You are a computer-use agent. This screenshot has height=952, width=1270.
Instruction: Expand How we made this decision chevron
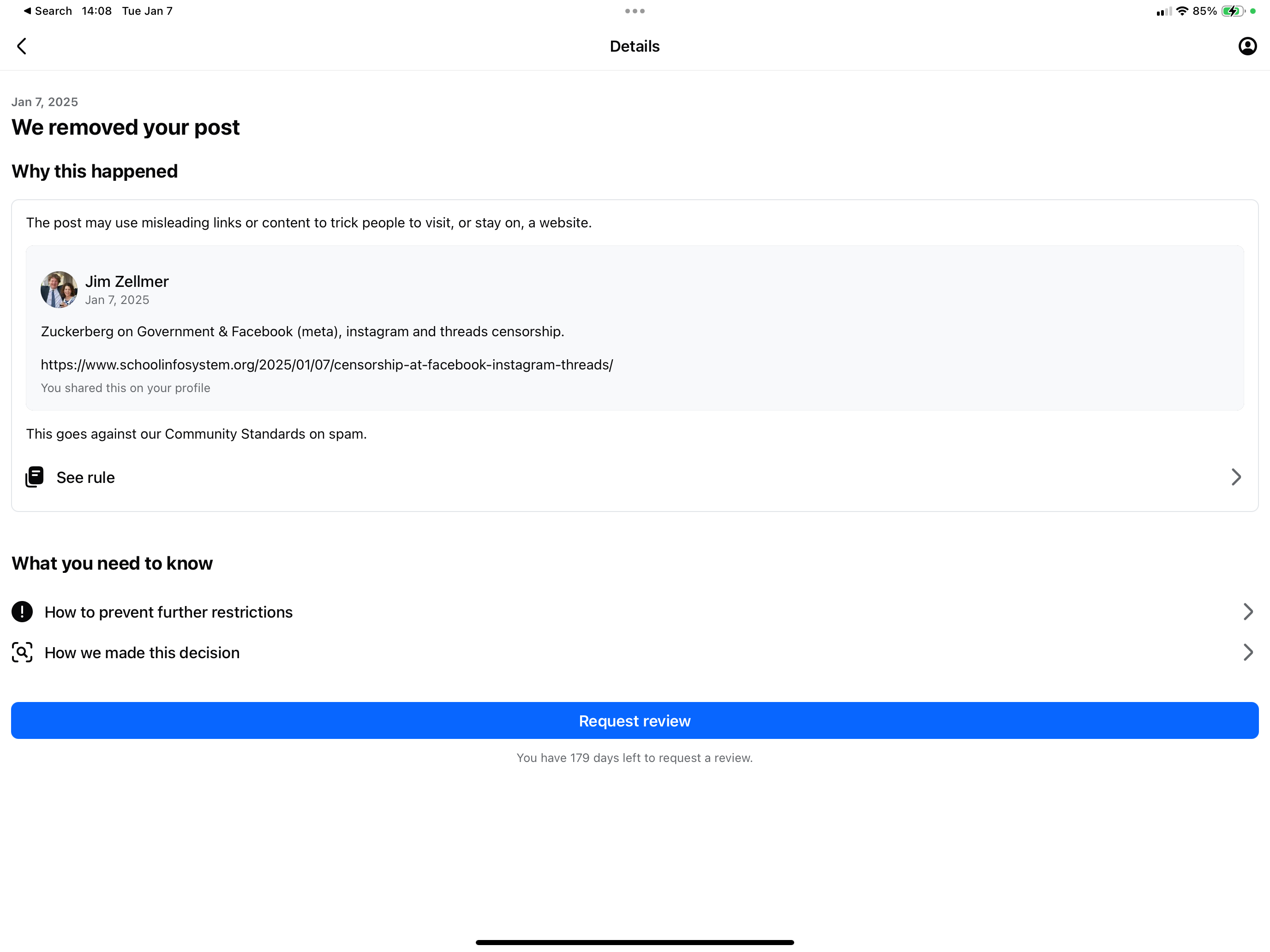(1247, 653)
